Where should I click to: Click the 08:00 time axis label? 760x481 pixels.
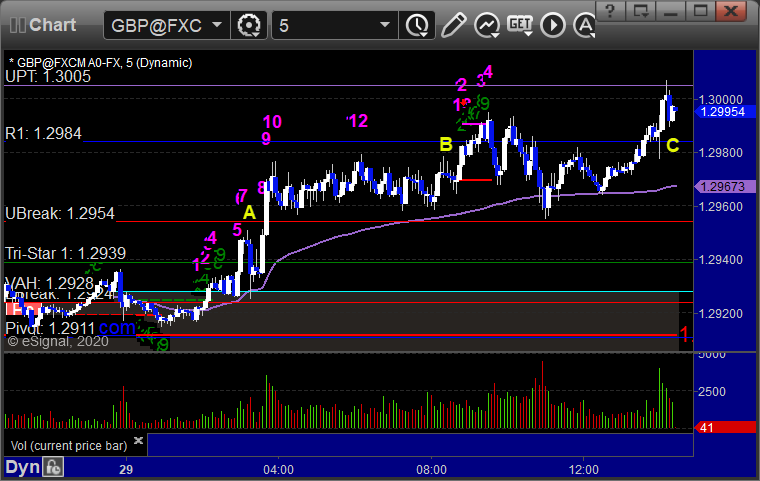point(431,470)
